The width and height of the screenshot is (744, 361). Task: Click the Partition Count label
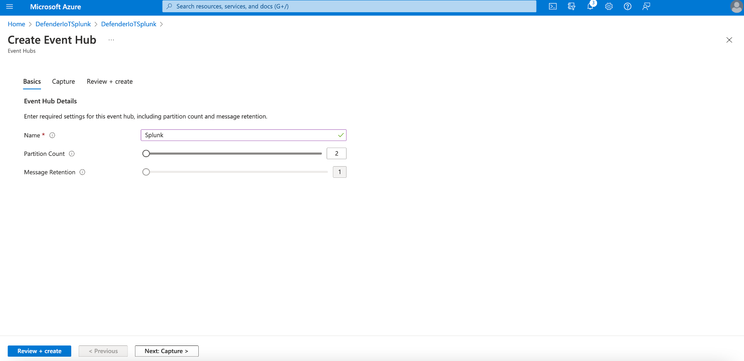(44, 154)
